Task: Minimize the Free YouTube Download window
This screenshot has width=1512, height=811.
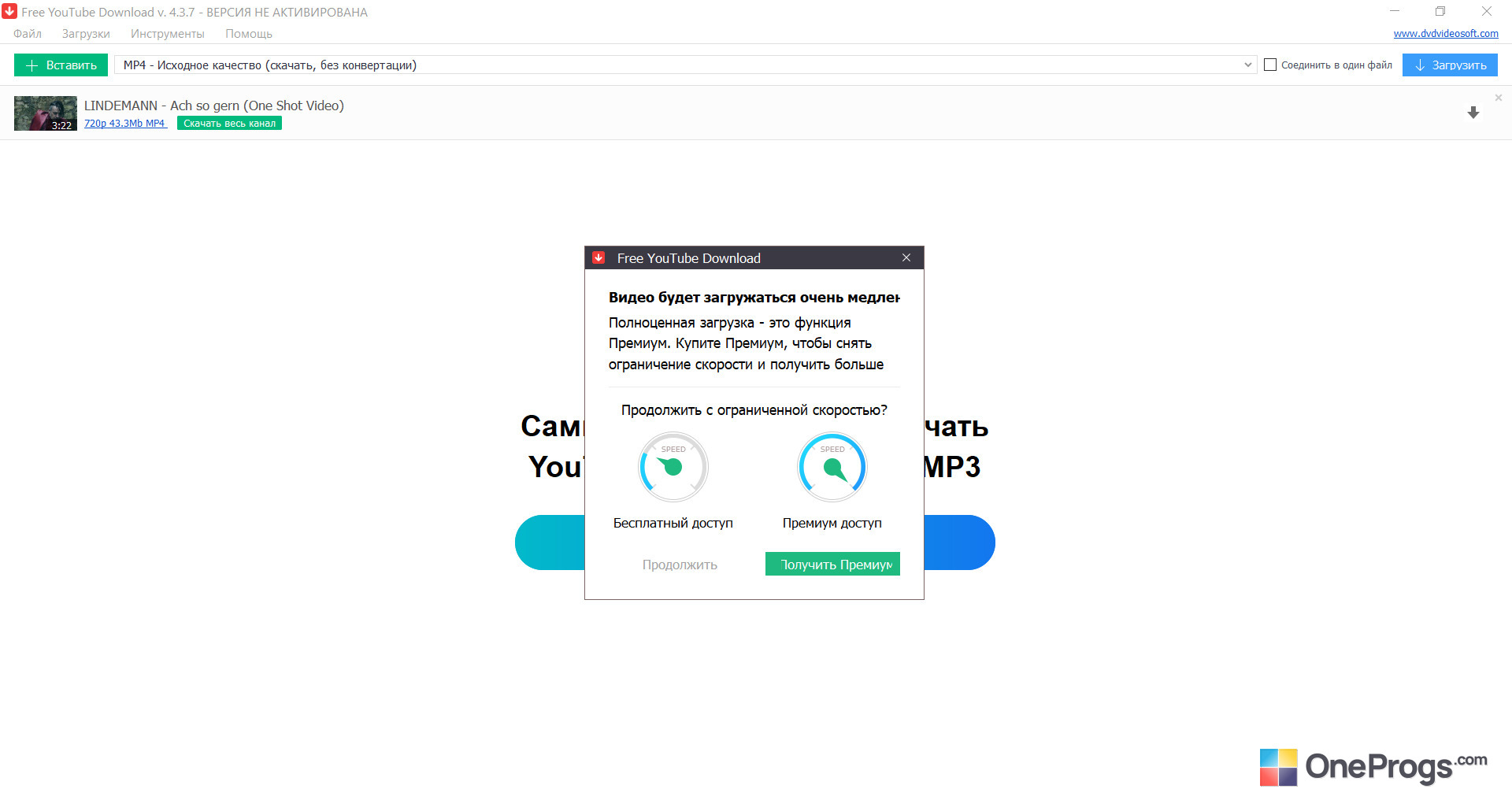Action: pos(1395,12)
